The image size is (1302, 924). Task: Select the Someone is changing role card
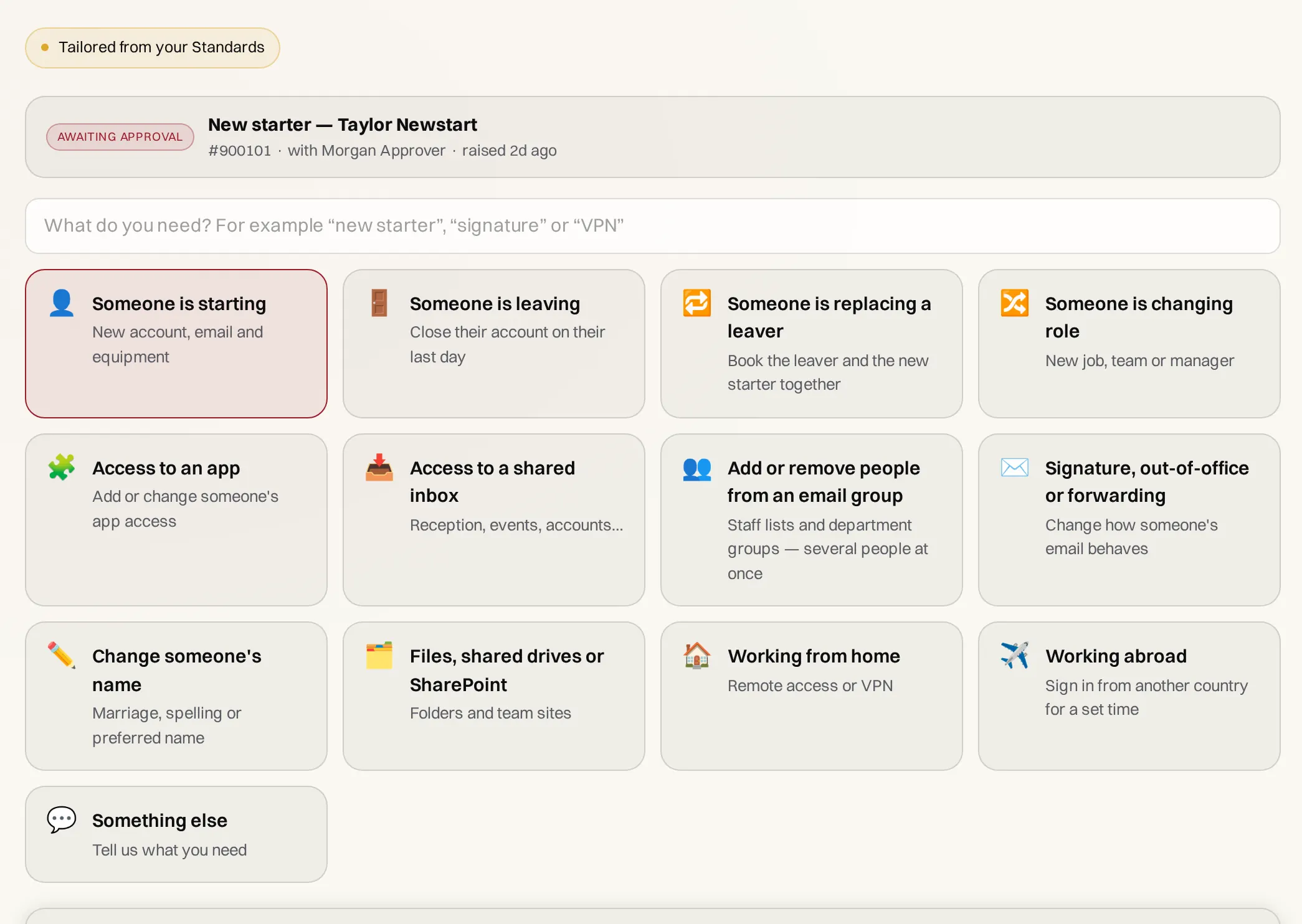click(x=1129, y=344)
